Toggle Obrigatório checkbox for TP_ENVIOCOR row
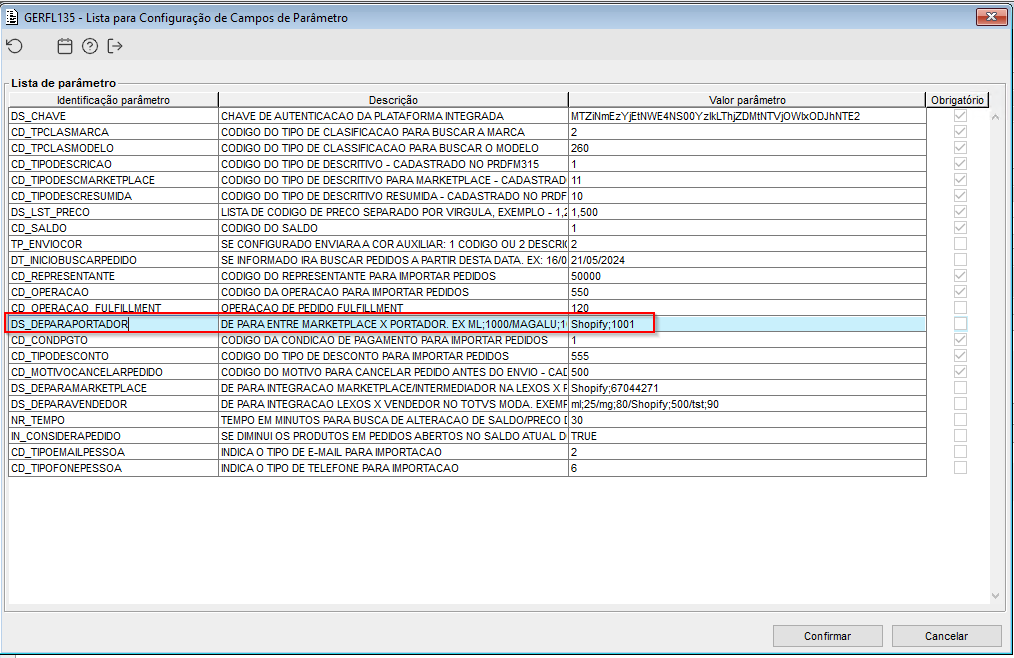 pos(960,244)
